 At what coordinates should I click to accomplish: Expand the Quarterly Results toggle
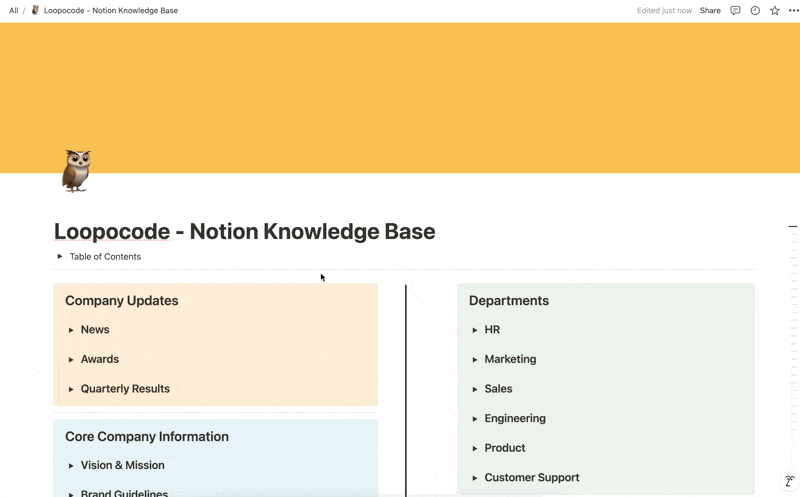pos(71,389)
